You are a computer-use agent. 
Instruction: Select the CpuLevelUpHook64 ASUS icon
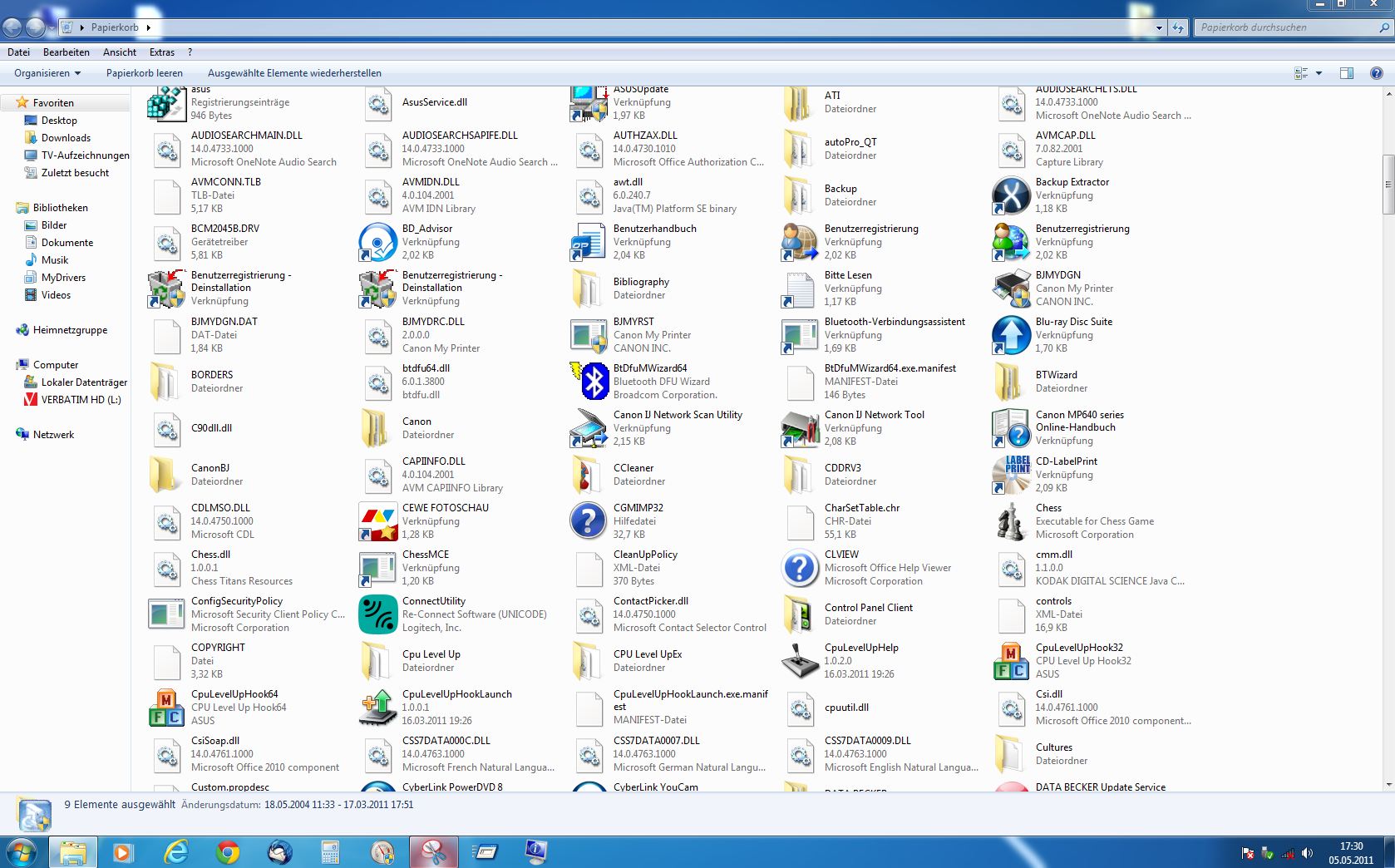166,708
